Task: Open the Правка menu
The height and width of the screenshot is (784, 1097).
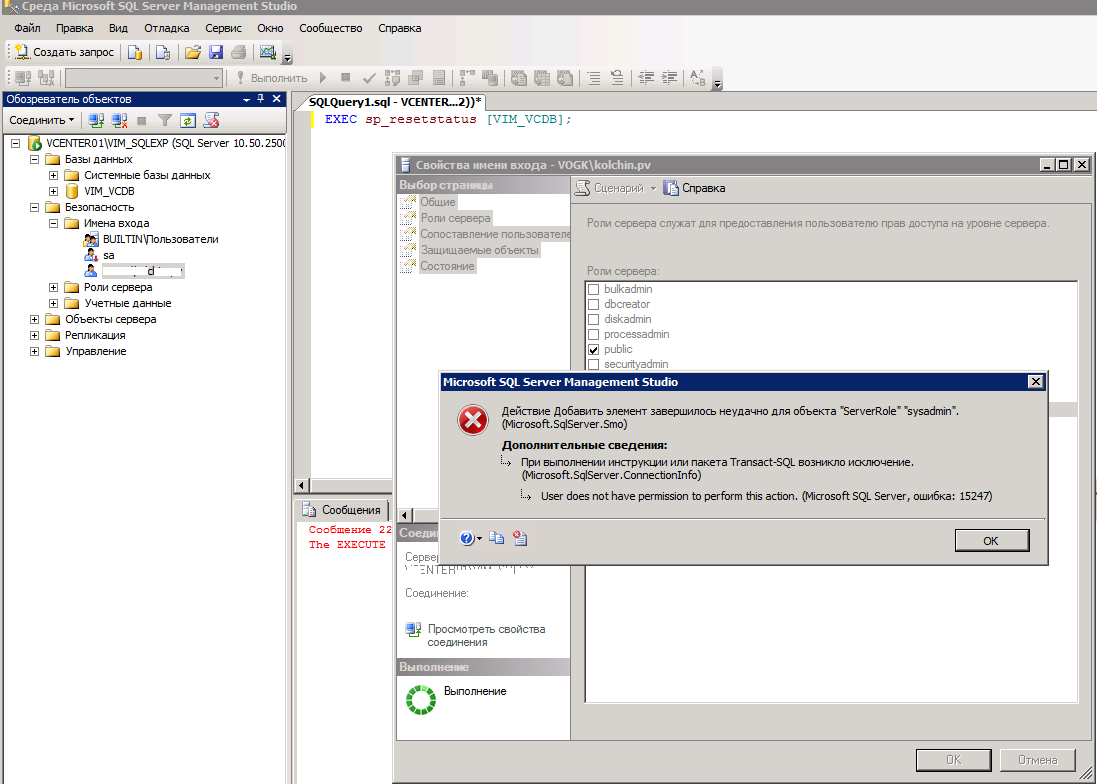Action: (x=74, y=28)
